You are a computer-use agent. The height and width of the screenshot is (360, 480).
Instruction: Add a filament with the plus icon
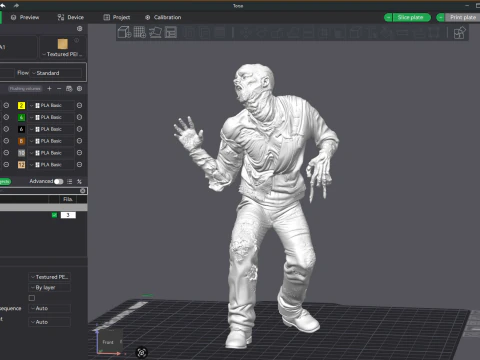pyautogui.click(x=49, y=88)
